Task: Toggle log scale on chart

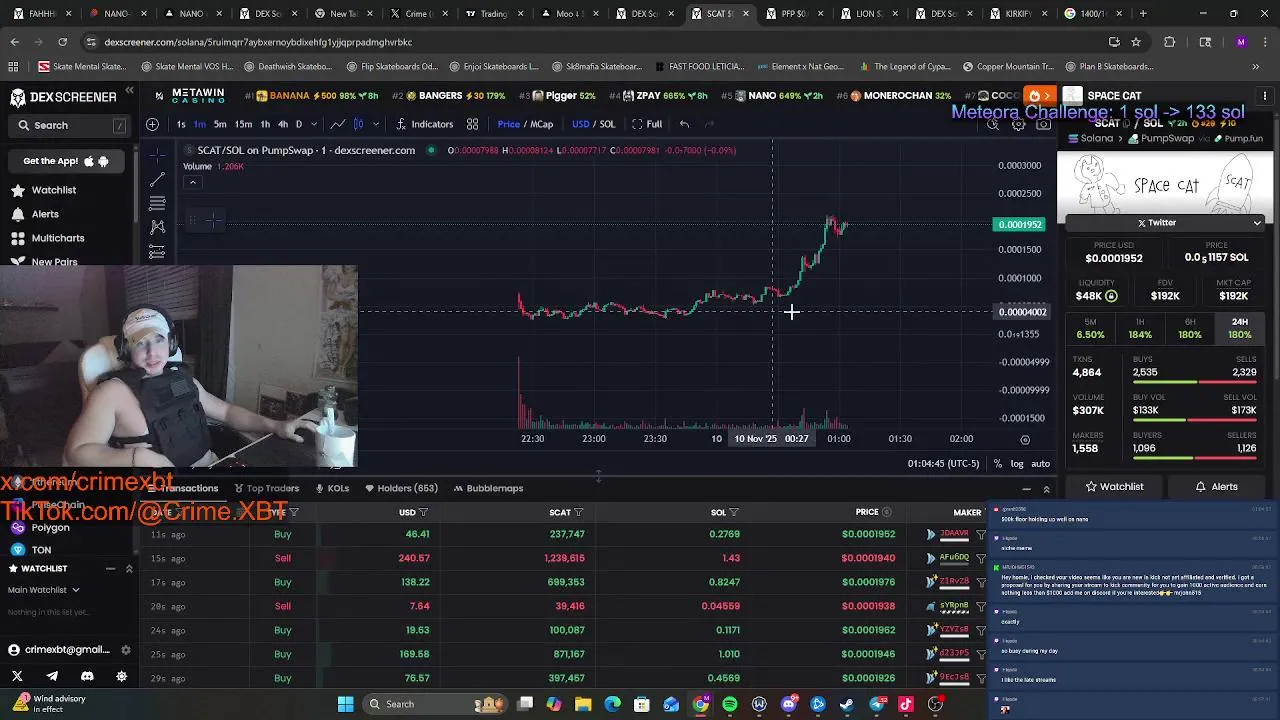Action: 1017,464
